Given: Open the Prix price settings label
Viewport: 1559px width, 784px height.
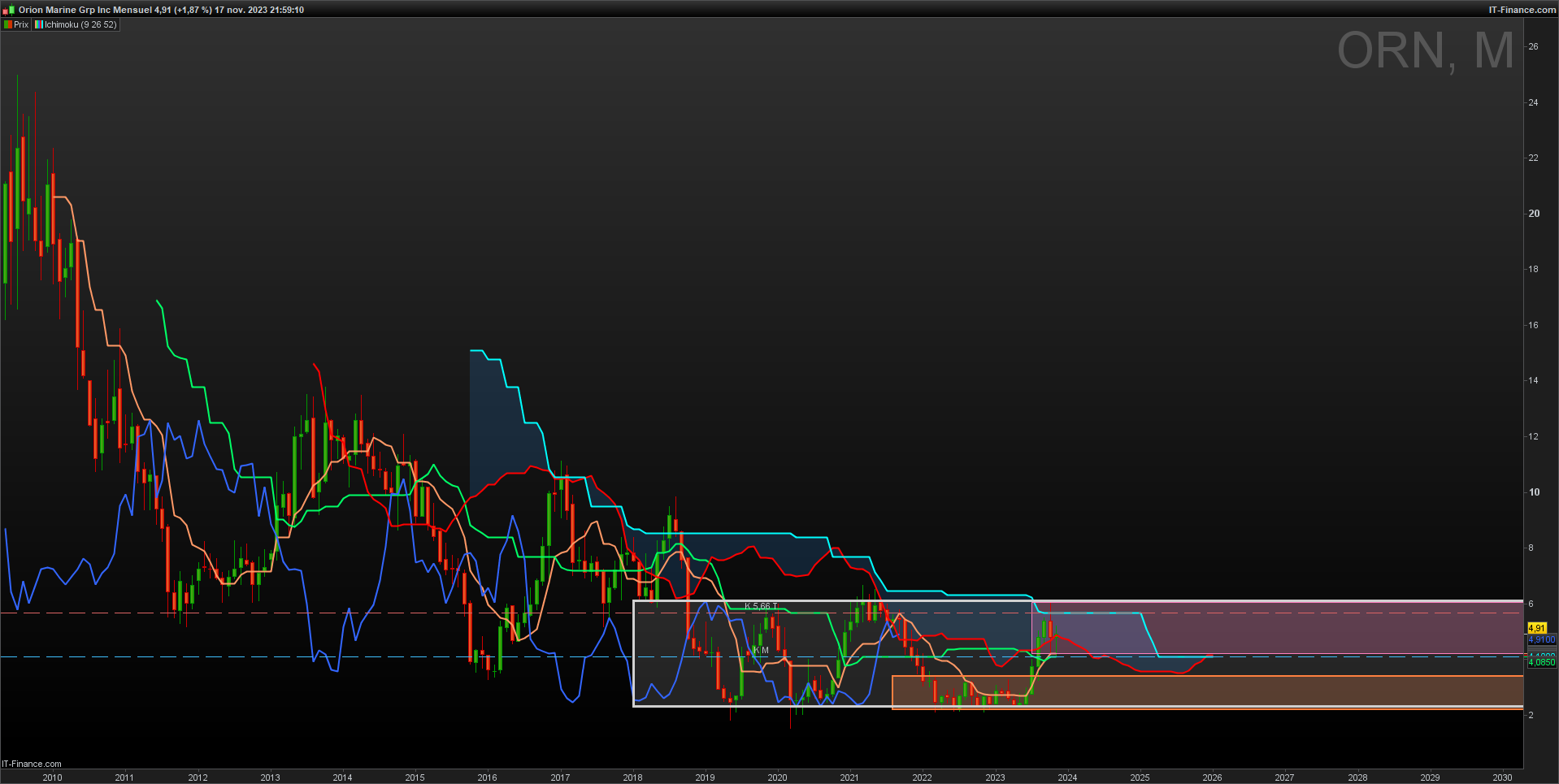Looking at the screenshot, I should [21, 24].
